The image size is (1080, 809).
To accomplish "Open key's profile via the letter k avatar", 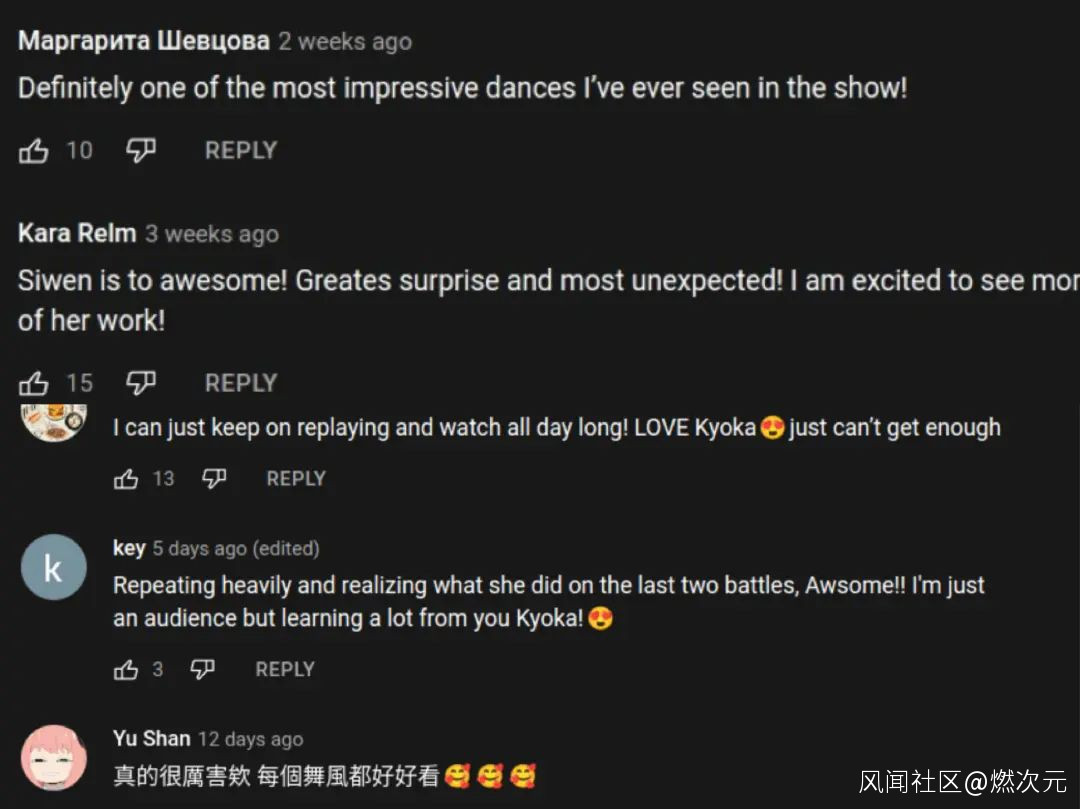I will [x=54, y=567].
